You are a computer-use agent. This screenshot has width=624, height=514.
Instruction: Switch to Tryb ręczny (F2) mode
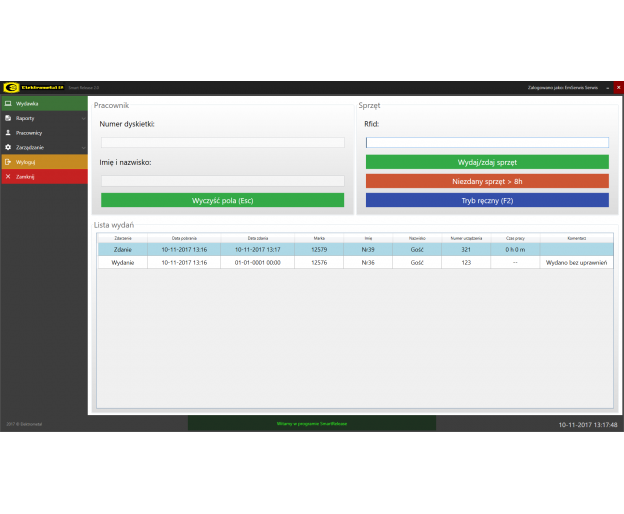point(487,200)
